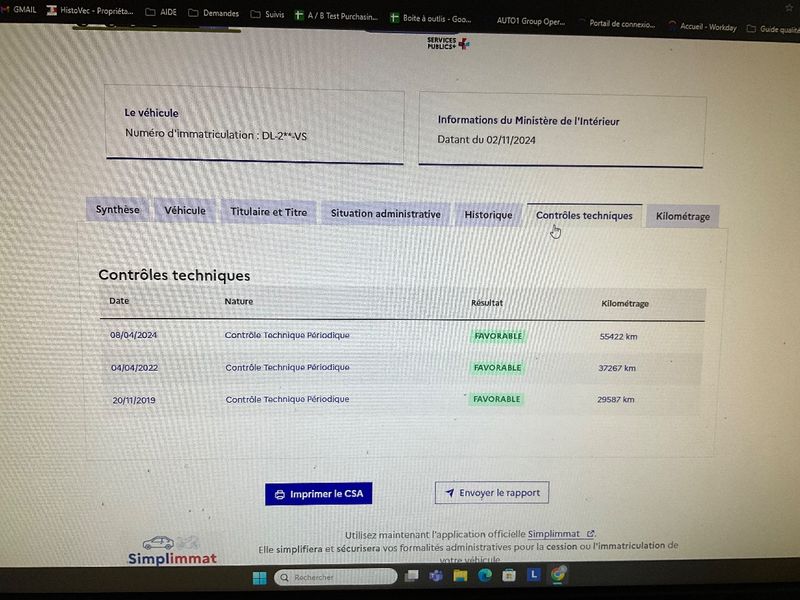Select the 04/04/2022 date cell
Screen dimensions: 800x600
134,368
